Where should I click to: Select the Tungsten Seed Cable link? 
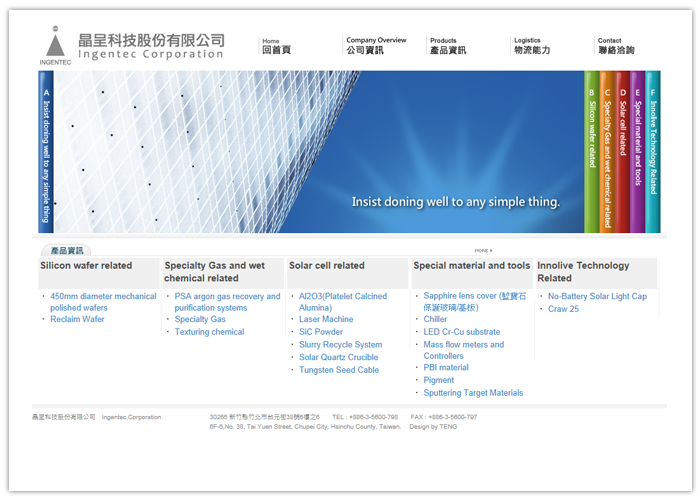[x=339, y=370]
